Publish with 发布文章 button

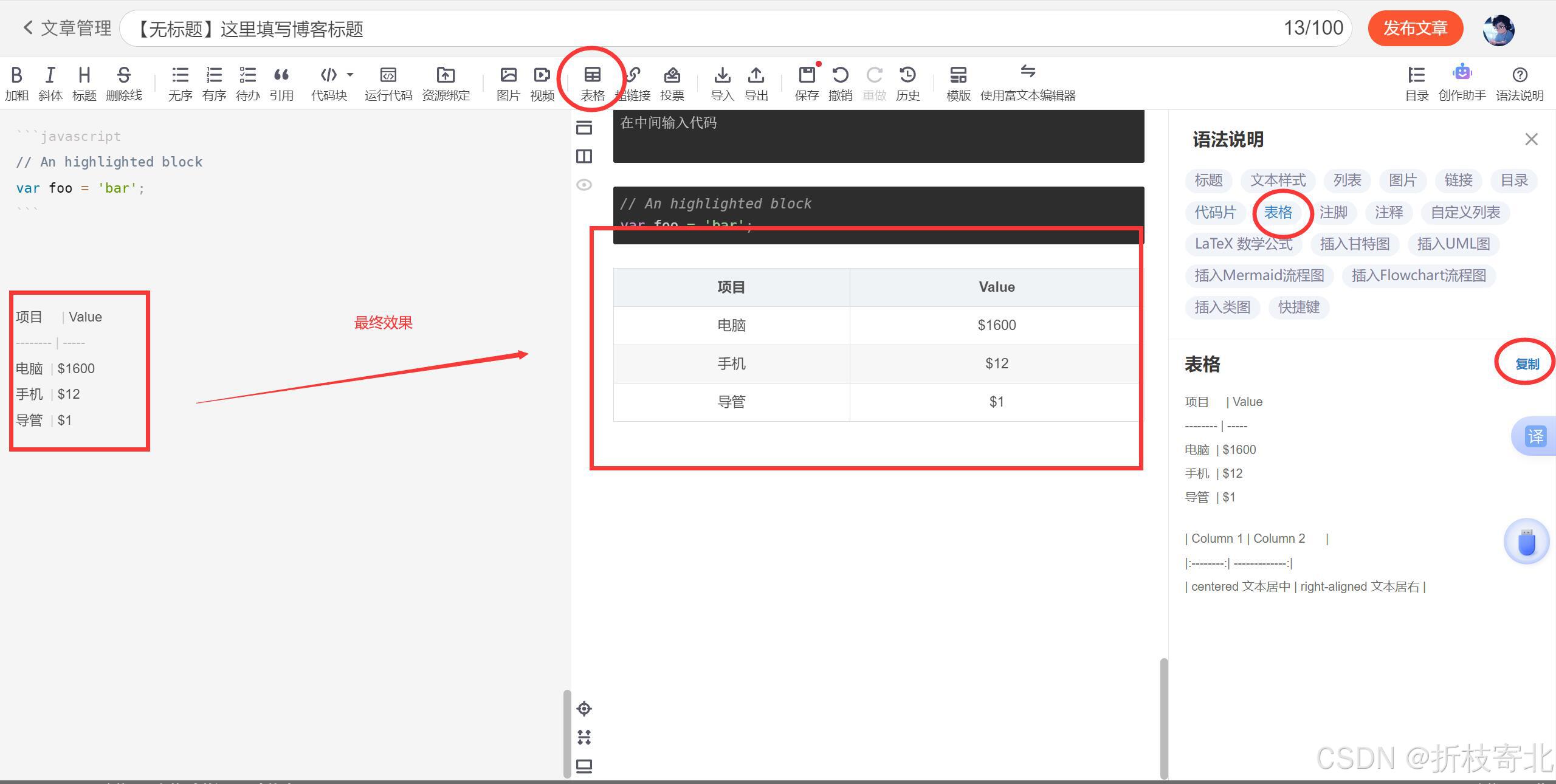point(1415,28)
